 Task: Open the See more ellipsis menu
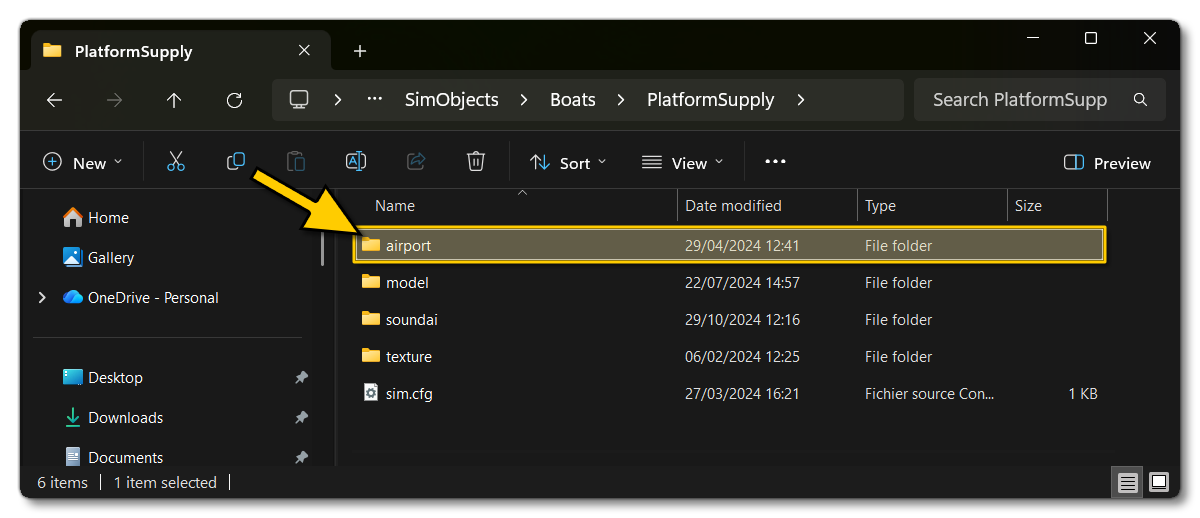coord(775,162)
